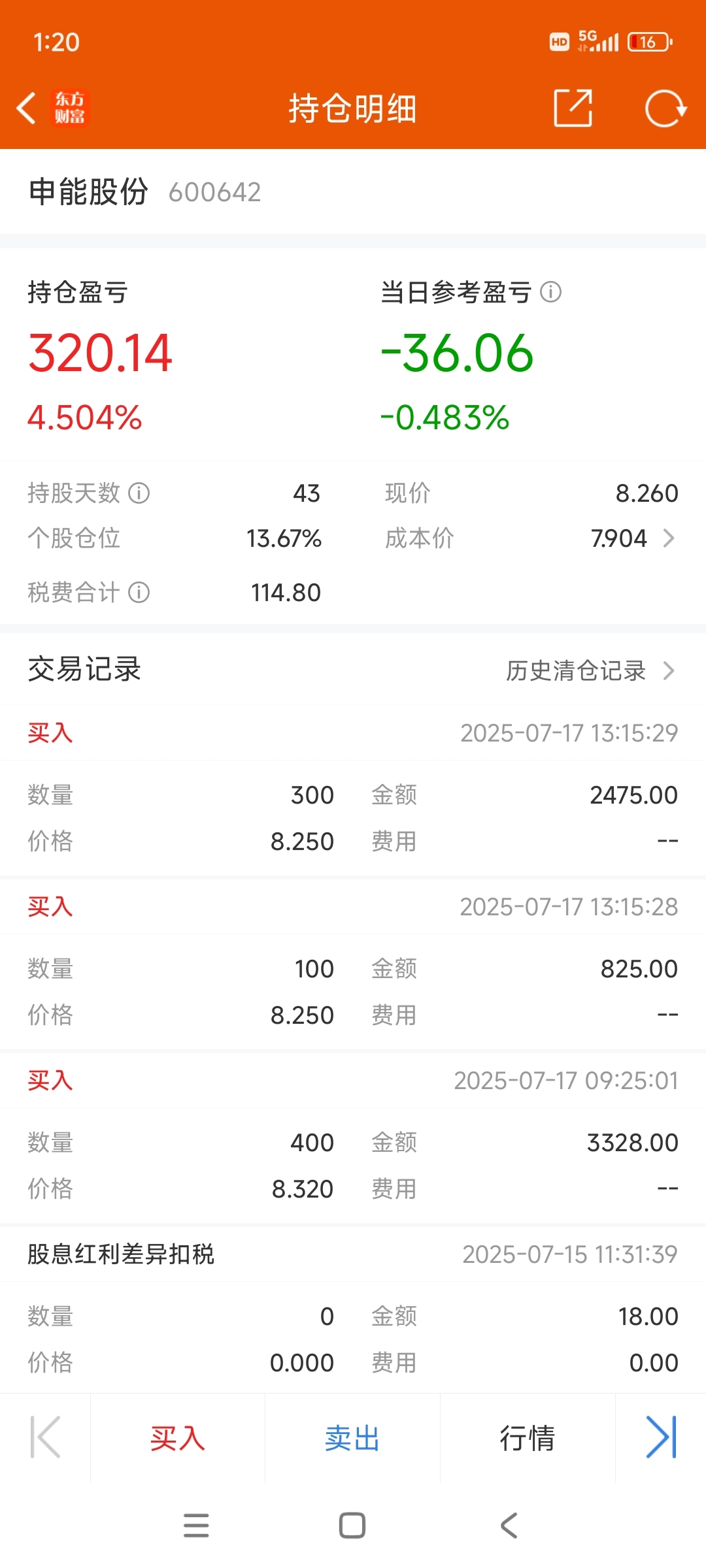The height and width of the screenshot is (1568, 706).
Task: Open the 行情 tab at bottom
Action: tap(528, 1438)
